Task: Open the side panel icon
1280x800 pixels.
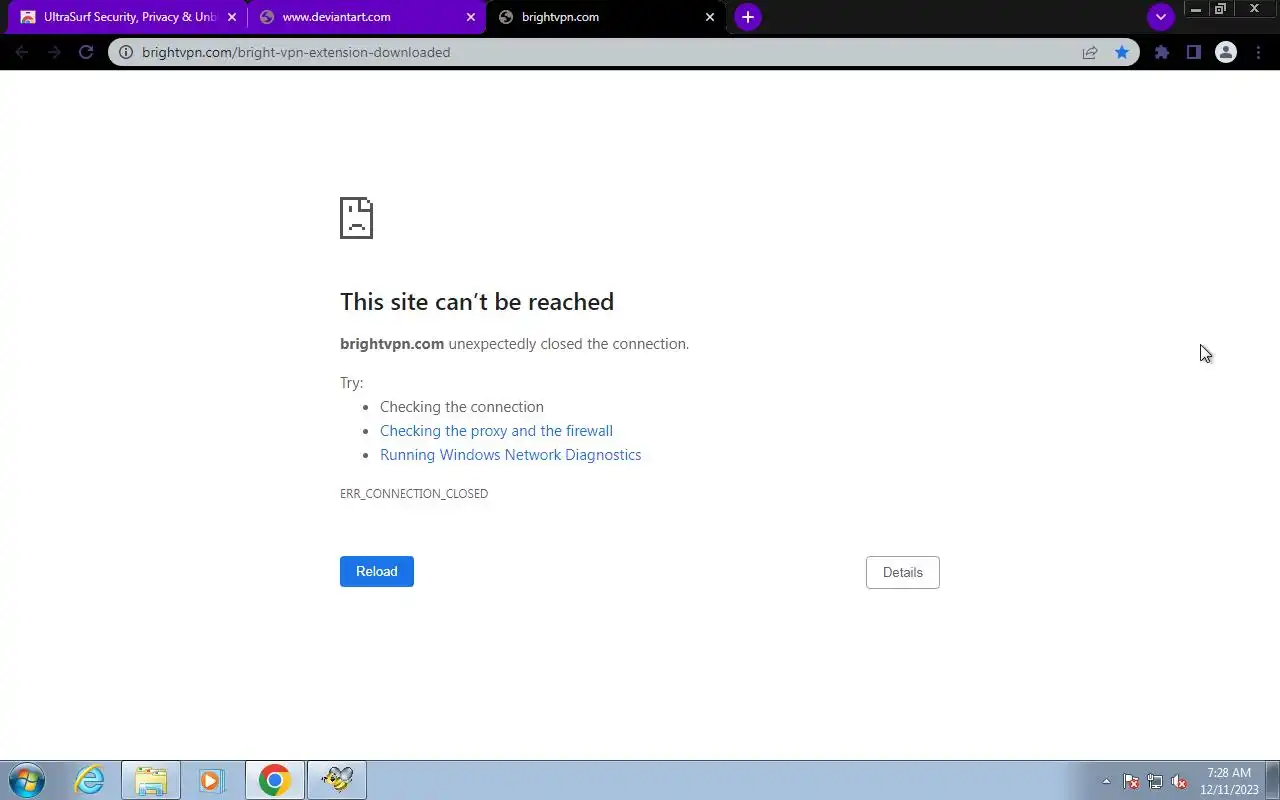Action: (1193, 52)
